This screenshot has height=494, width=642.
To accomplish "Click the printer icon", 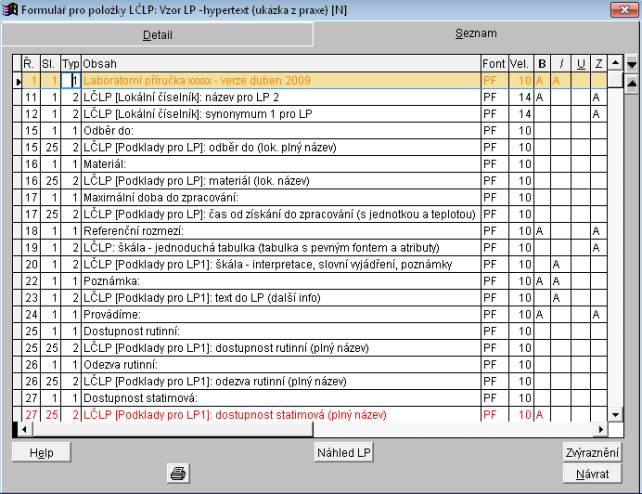I will (179, 474).
